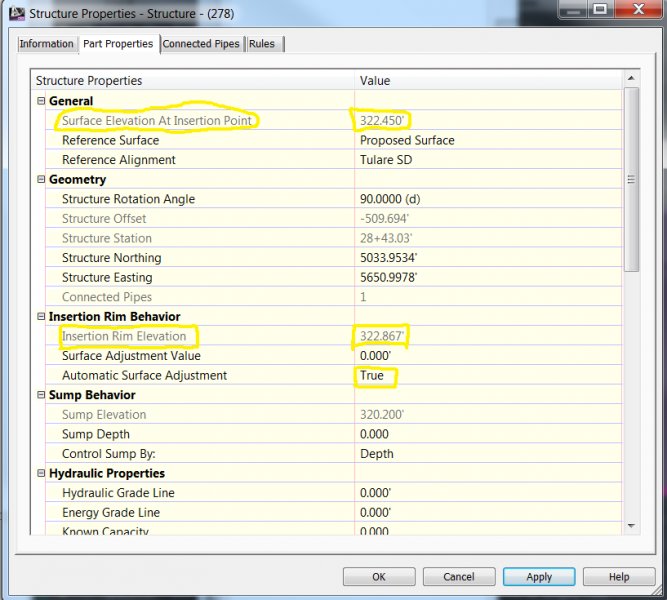Screen dimensions: 667x600
Task: Collapse the Insertion Rim Behavior section
Action: click(41, 316)
